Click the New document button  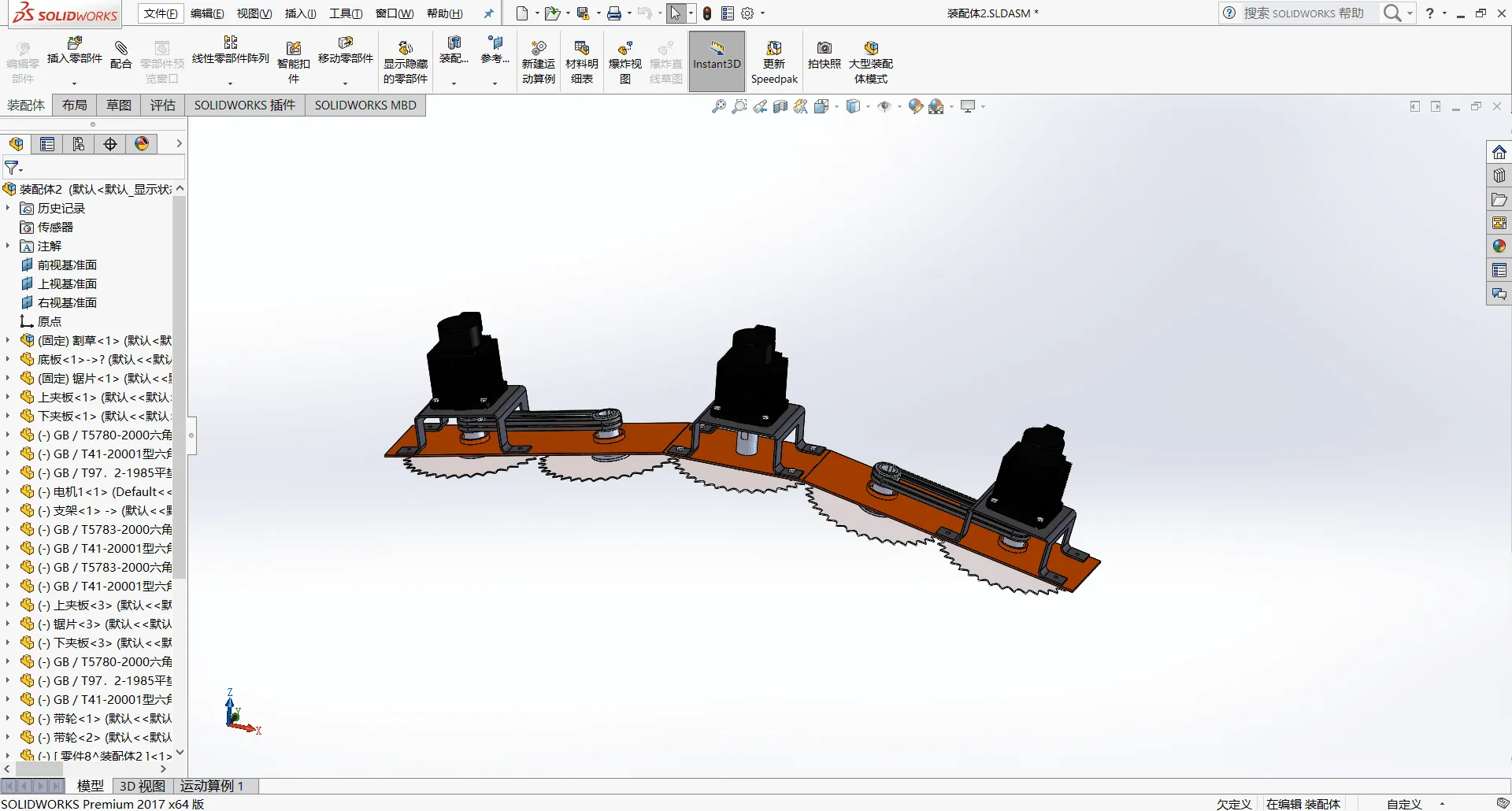coord(522,13)
